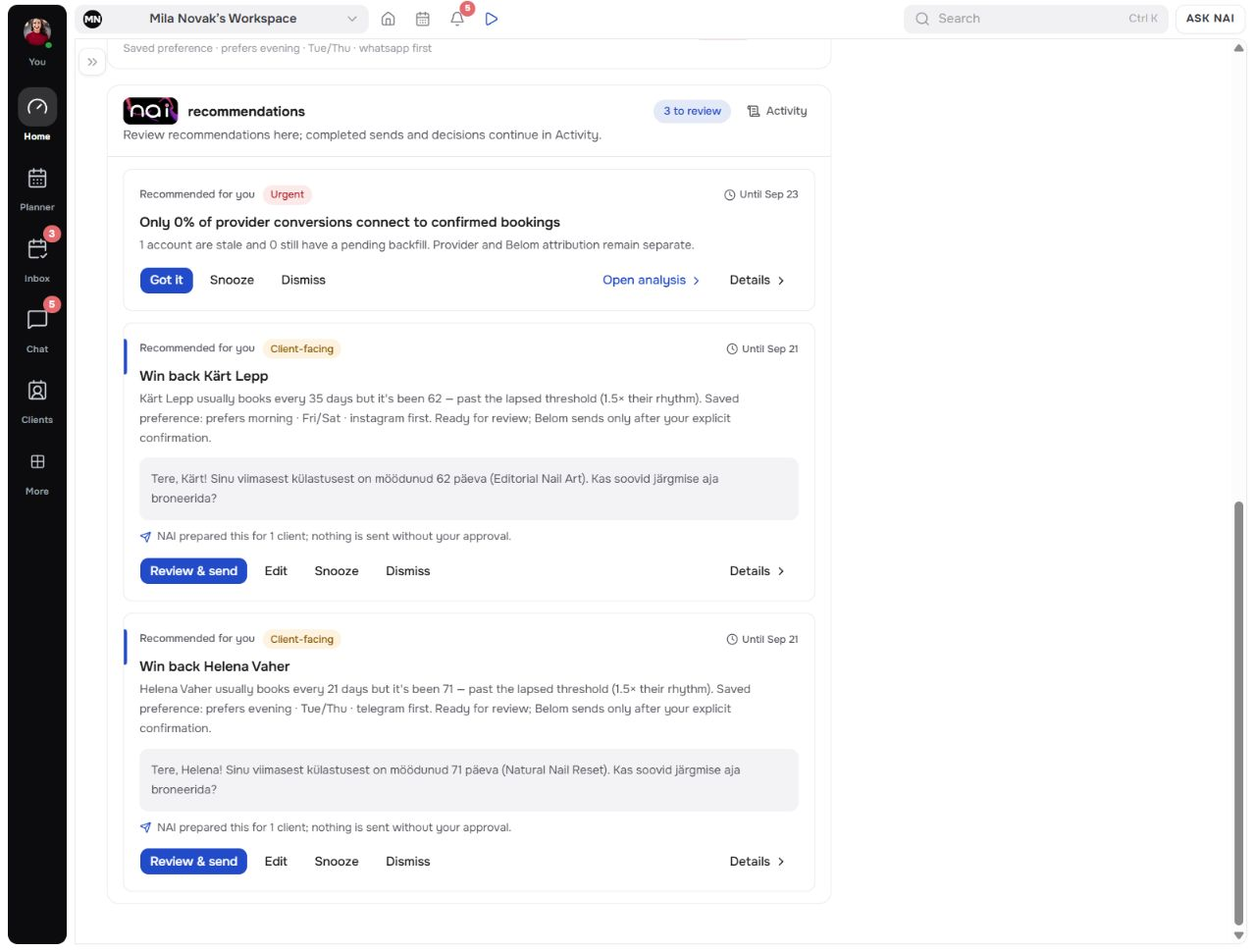Open the Activity view
Viewport: 1256px width, 952px height.
(x=777, y=111)
